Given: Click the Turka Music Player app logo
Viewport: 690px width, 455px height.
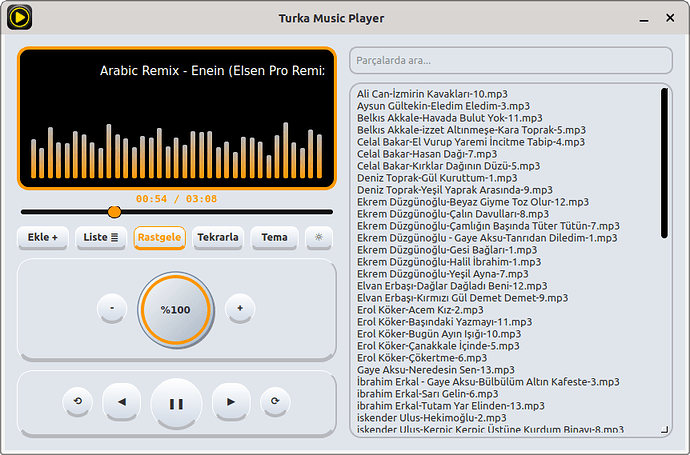Looking at the screenshot, I should point(18,17).
